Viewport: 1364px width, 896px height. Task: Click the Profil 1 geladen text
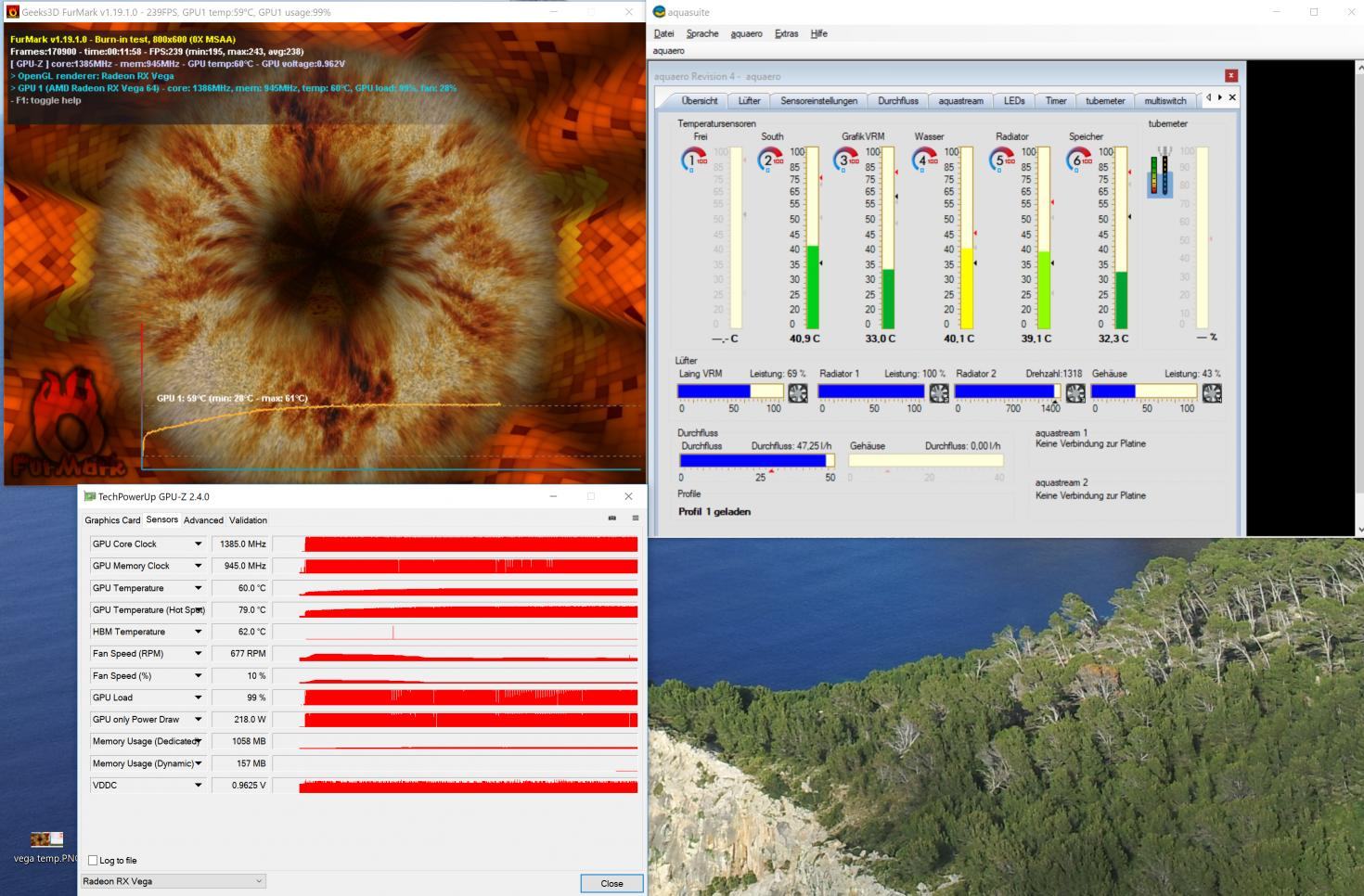(x=714, y=512)
